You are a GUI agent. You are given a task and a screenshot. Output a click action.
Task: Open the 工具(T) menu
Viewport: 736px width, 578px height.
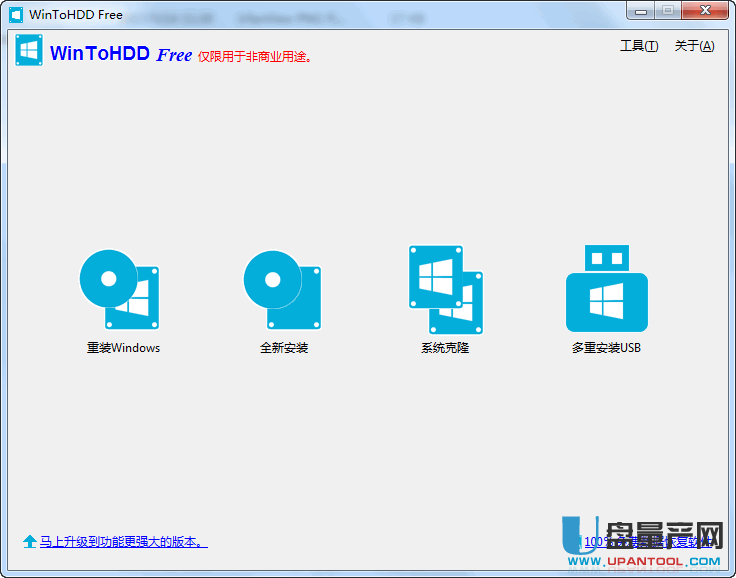point(639,46)
